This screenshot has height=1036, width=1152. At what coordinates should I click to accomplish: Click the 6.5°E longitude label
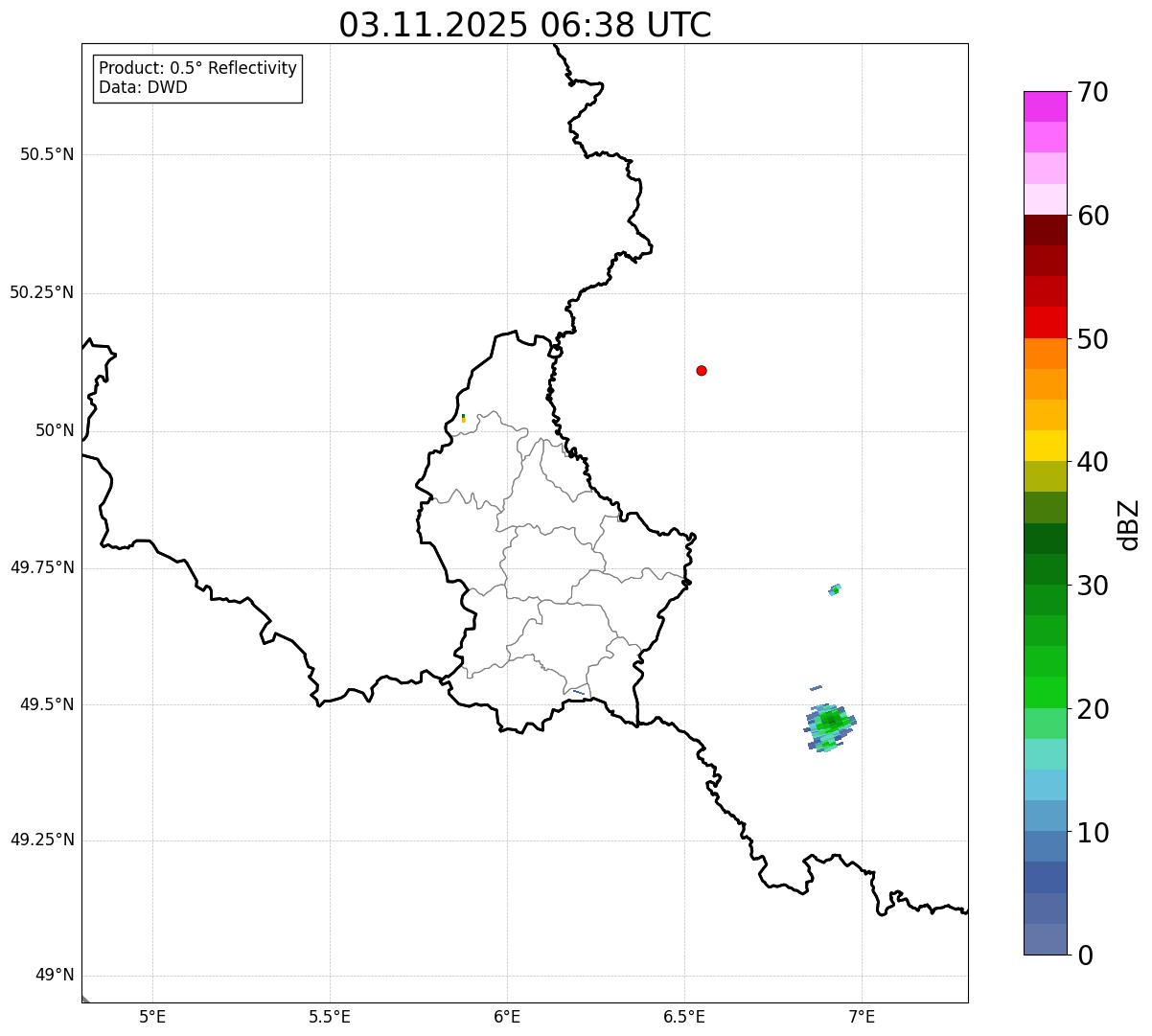coord(684,1017)
